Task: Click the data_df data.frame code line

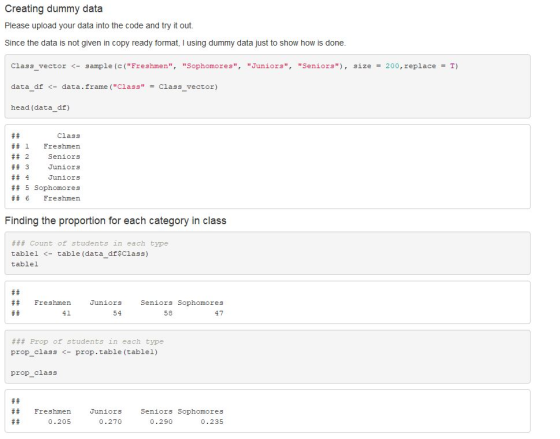Action: click(x=114, y=87)
